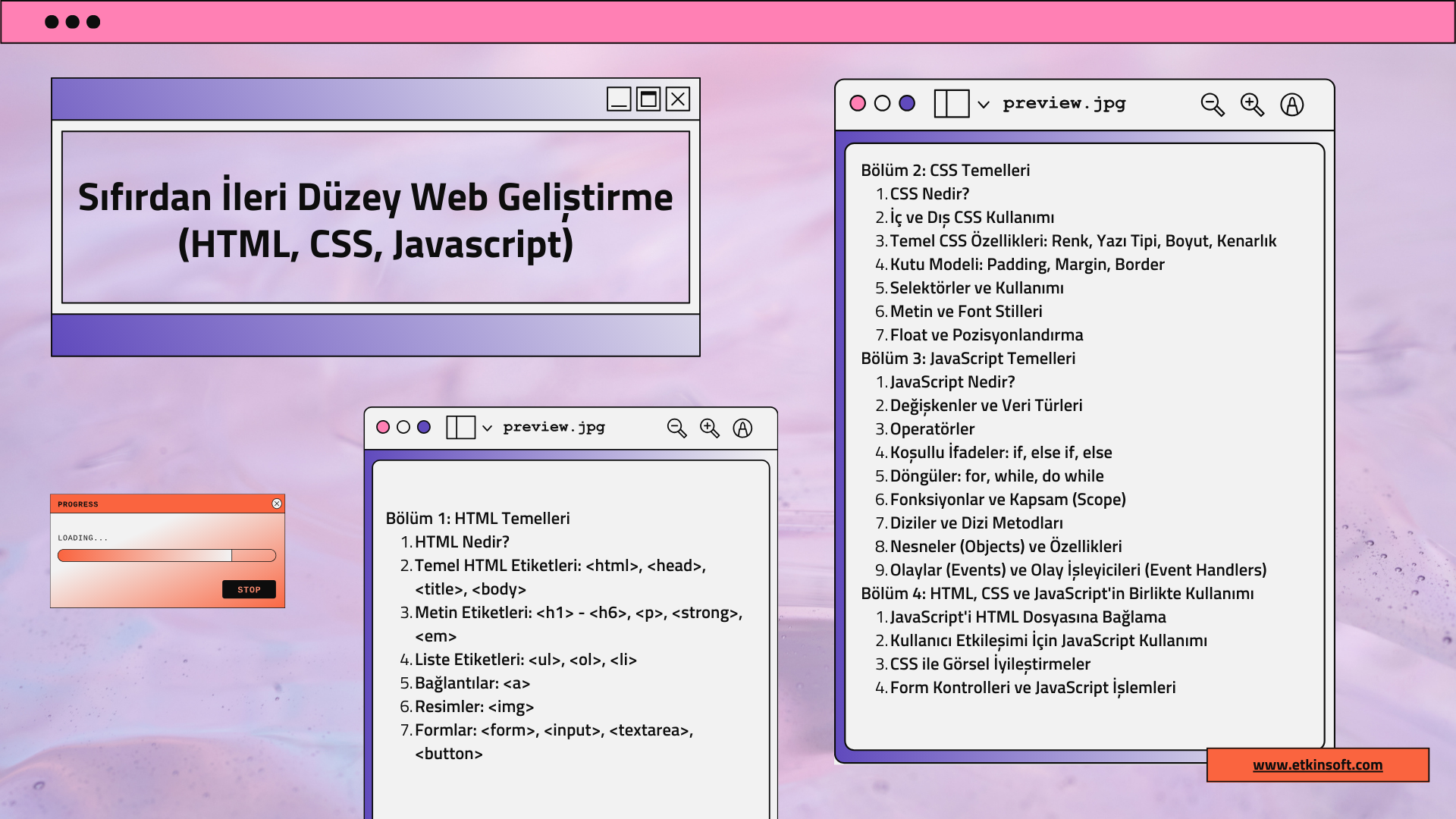Click the course title heading text

tap(375, 220)
